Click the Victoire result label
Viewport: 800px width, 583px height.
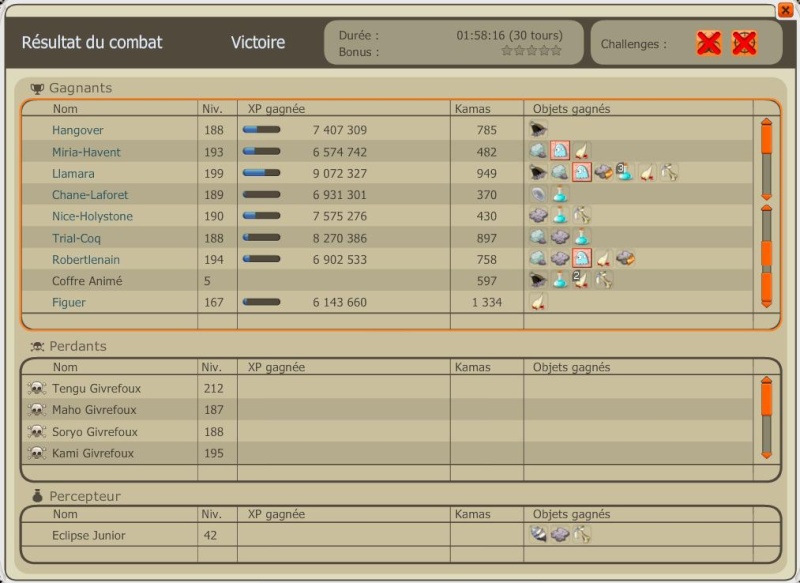coord(258,42)
